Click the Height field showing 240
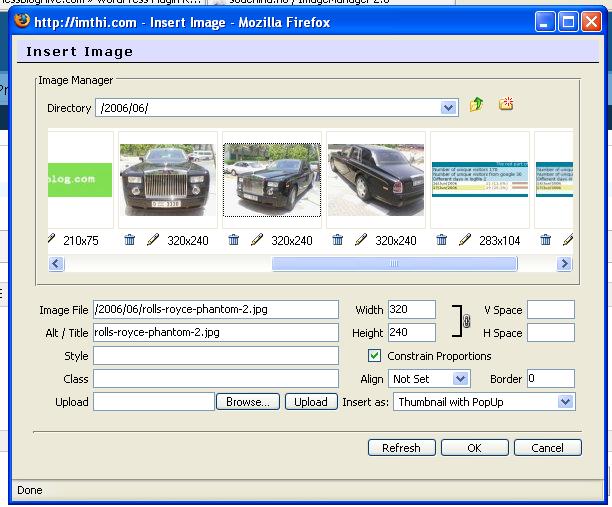 click(412, 333)
